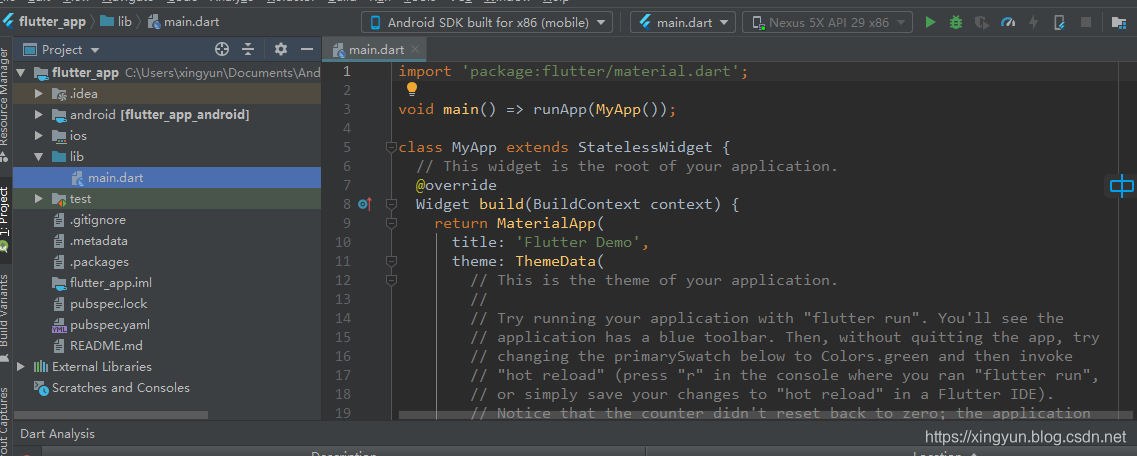Expand External Libraries node
Viewport: 1137px width, 456px height.
(20, 367)
